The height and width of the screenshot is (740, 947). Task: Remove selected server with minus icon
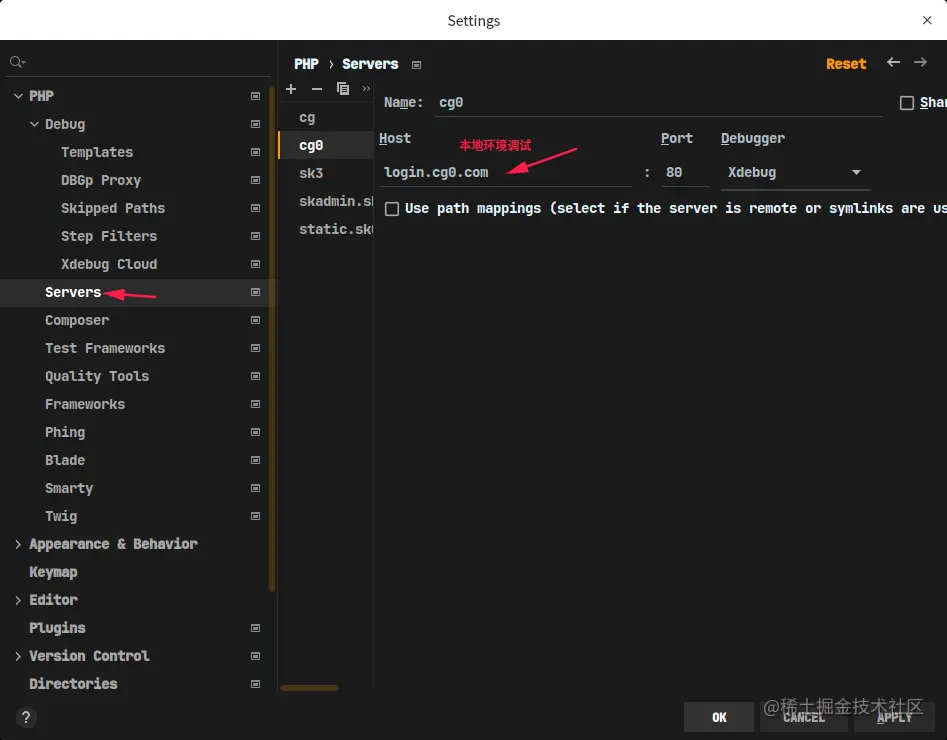[316, 89]
